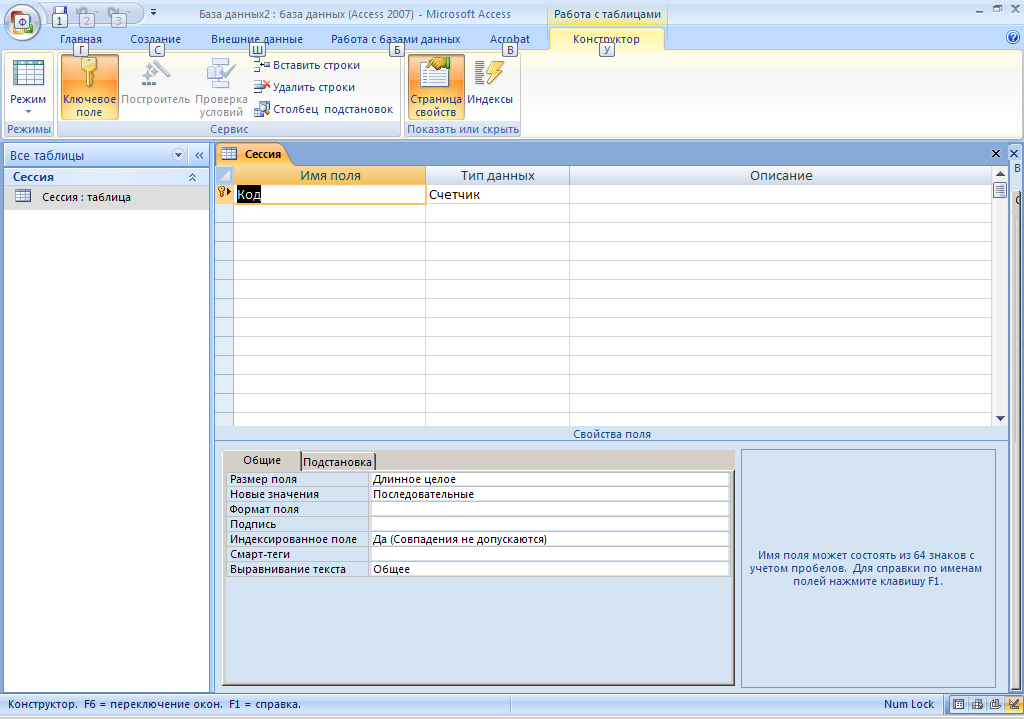
Task: Switch to the Подстановка properties tab
Action: click(338, 462)
